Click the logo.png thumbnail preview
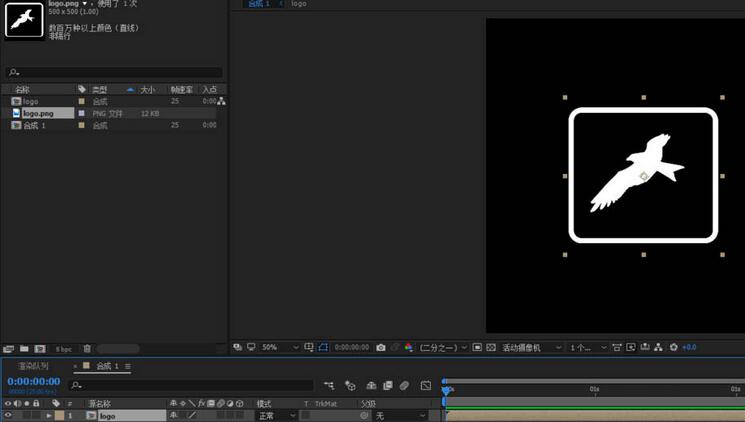 point(23,19)
